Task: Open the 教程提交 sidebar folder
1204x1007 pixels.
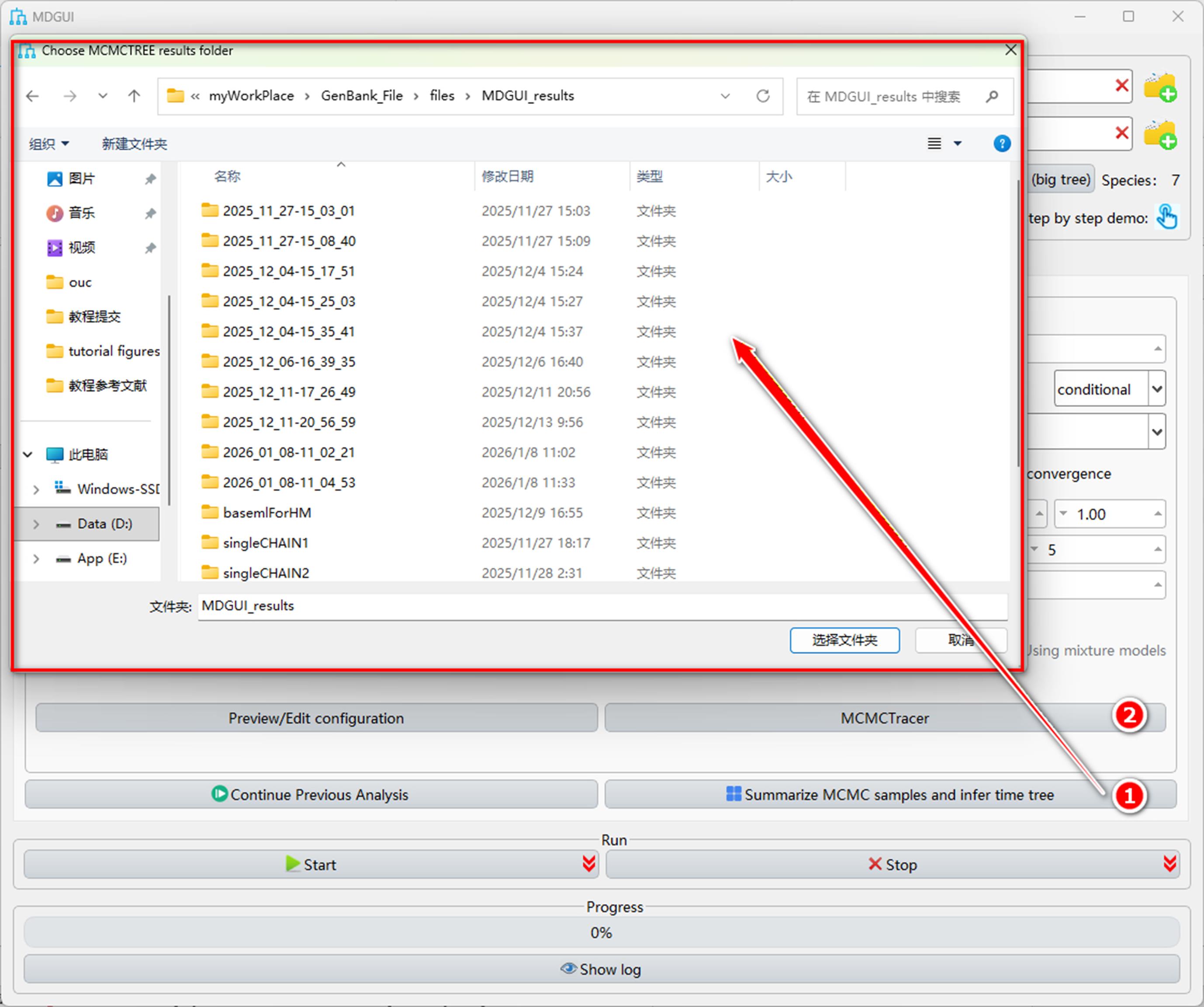Action: point(94,317)
